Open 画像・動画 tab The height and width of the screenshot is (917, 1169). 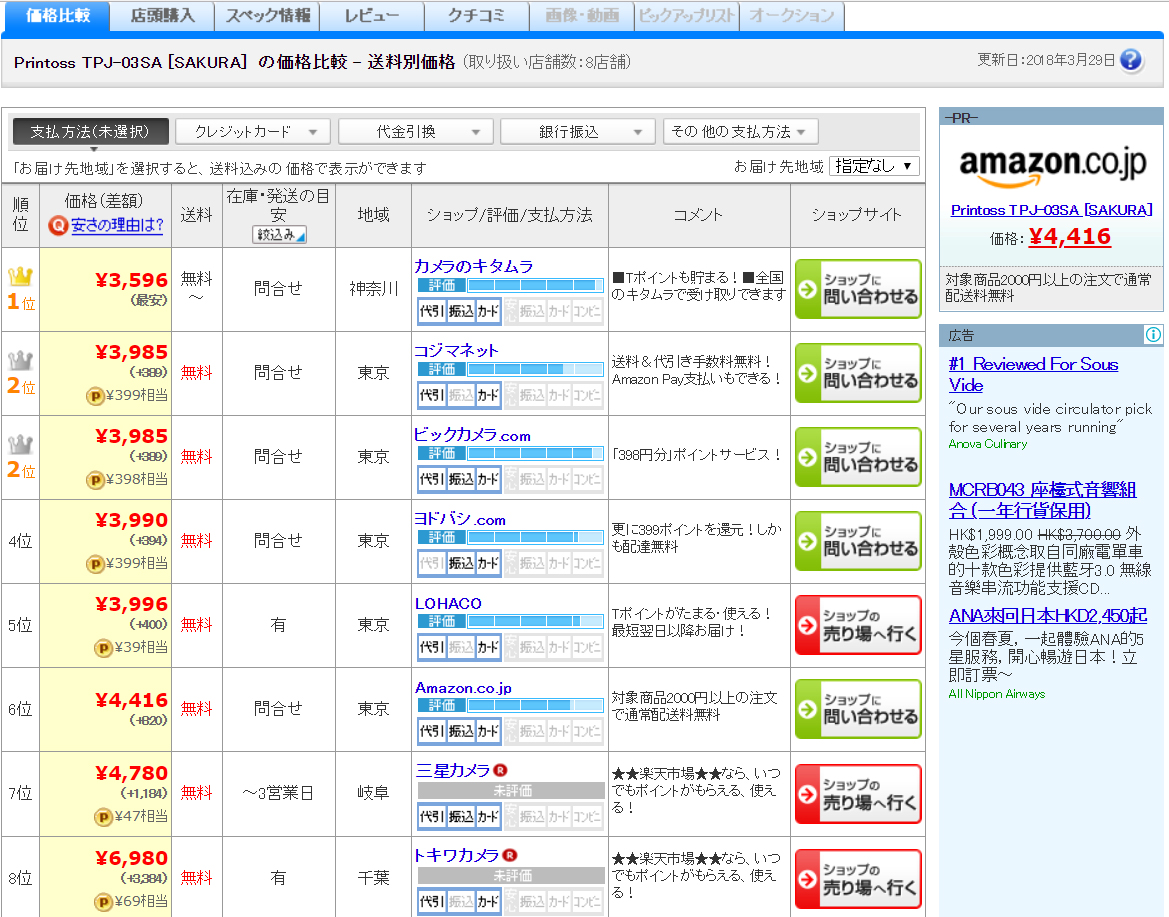(582, 16)
